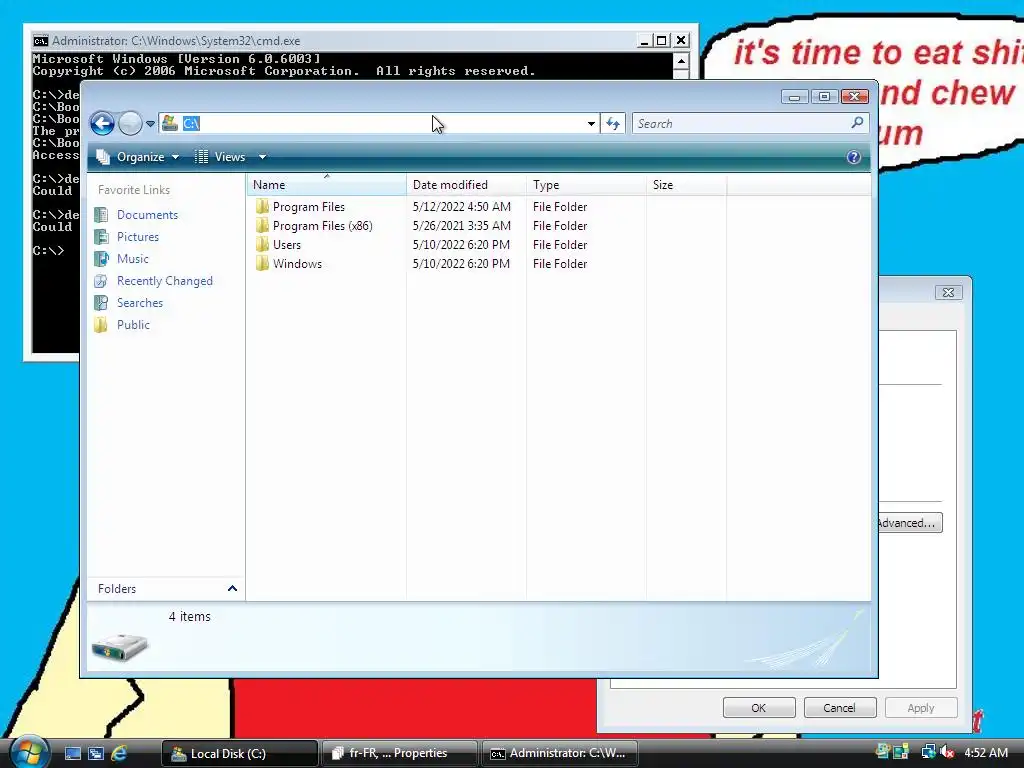The height and width of the screenshot is (768, 1024).
Task: Click the Searches icon in sidebar
Action: tap(101, 303)
